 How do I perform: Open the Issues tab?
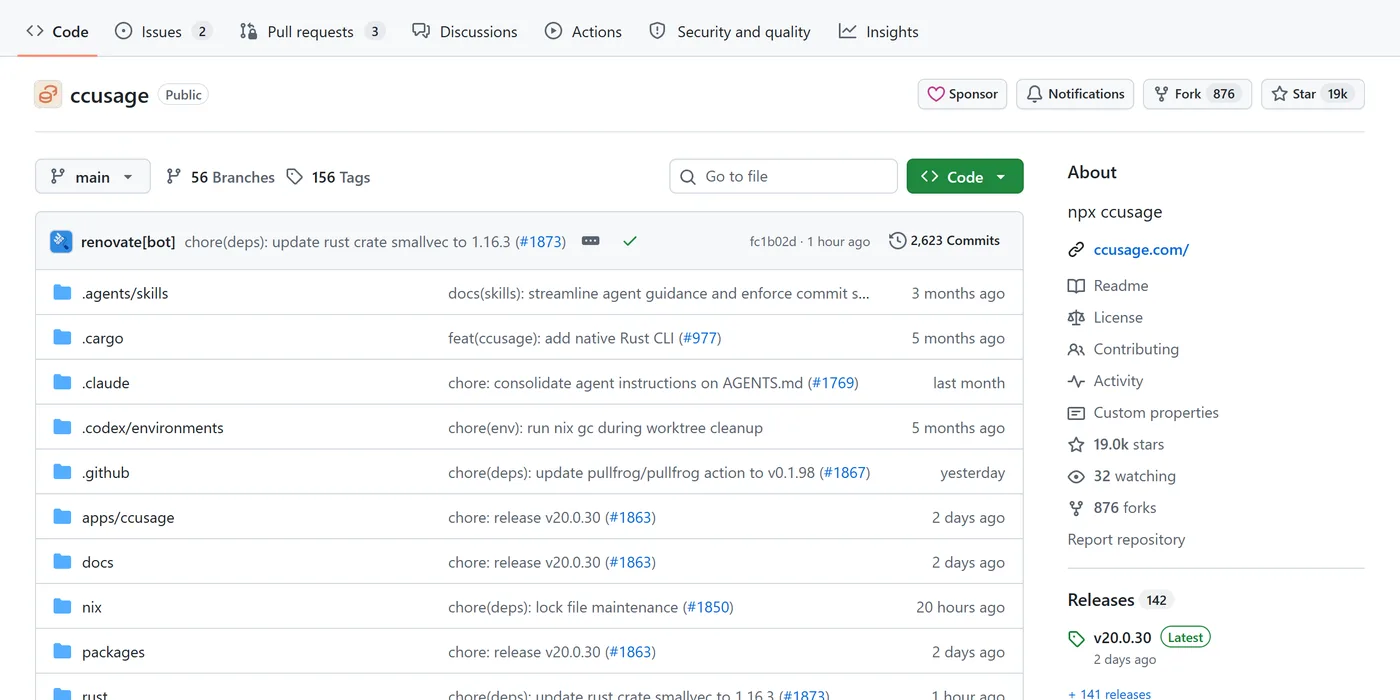pos(163,31)
